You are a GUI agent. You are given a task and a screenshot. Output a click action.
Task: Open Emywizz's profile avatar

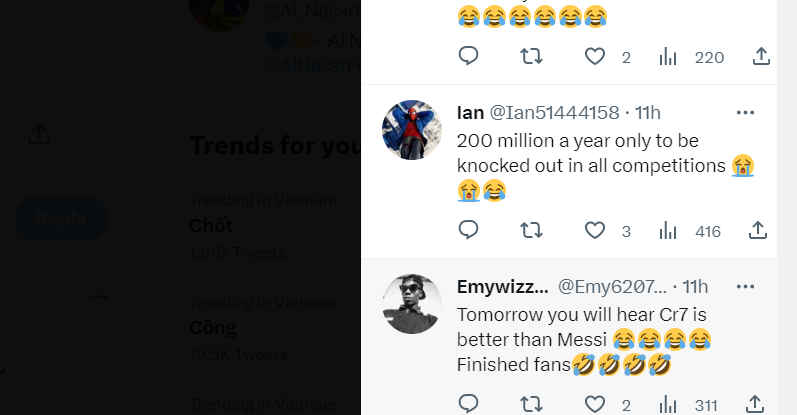tap(412, 304)
